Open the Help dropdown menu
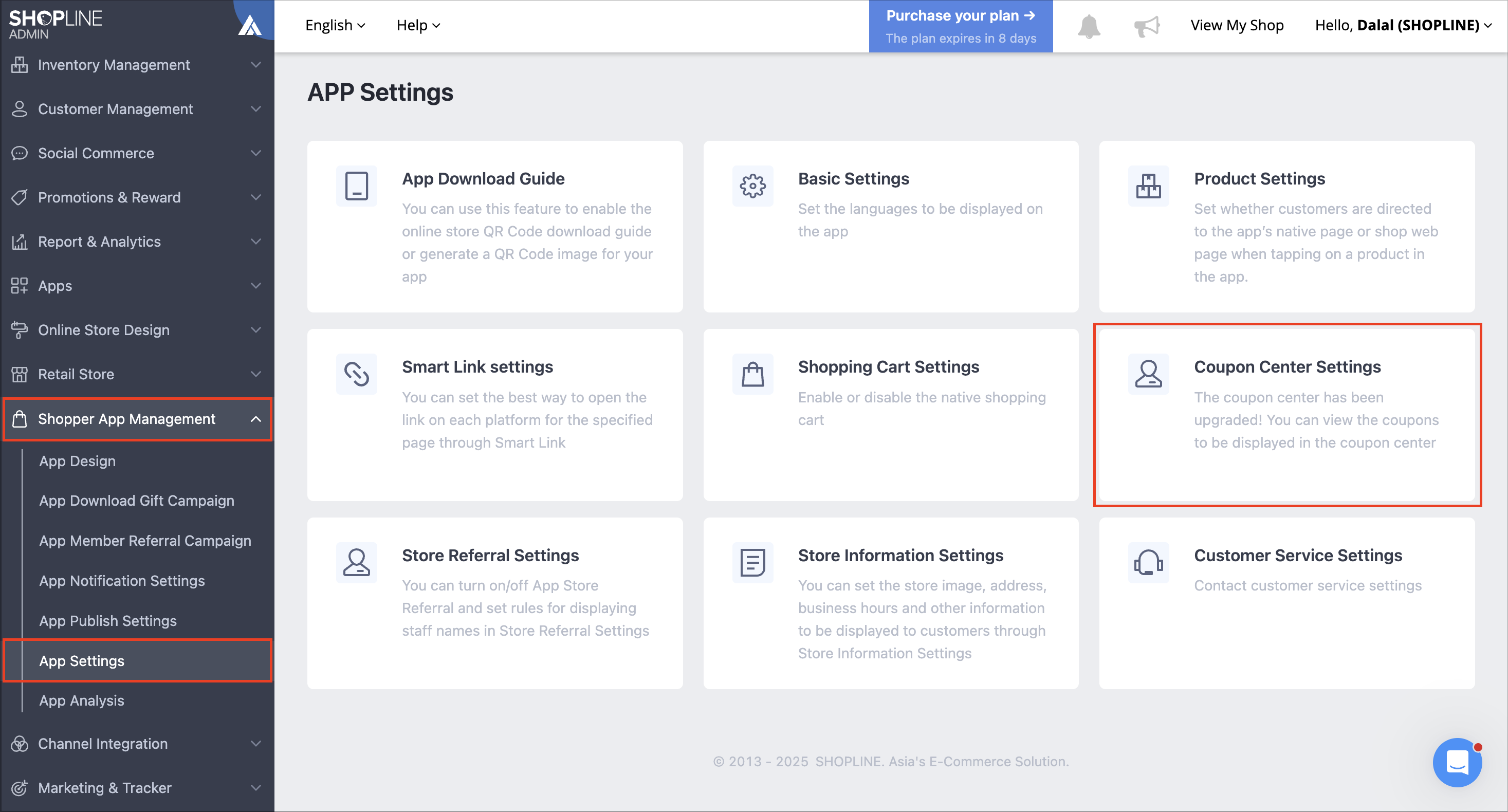This screenshot has height=812, width=1508. 418,25
